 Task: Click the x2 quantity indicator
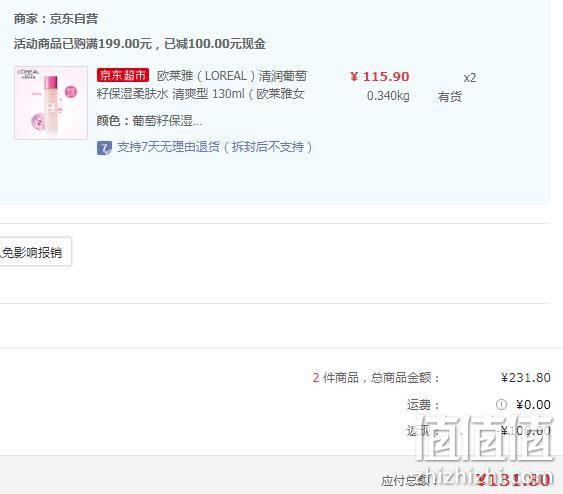(x=470, y=78)
